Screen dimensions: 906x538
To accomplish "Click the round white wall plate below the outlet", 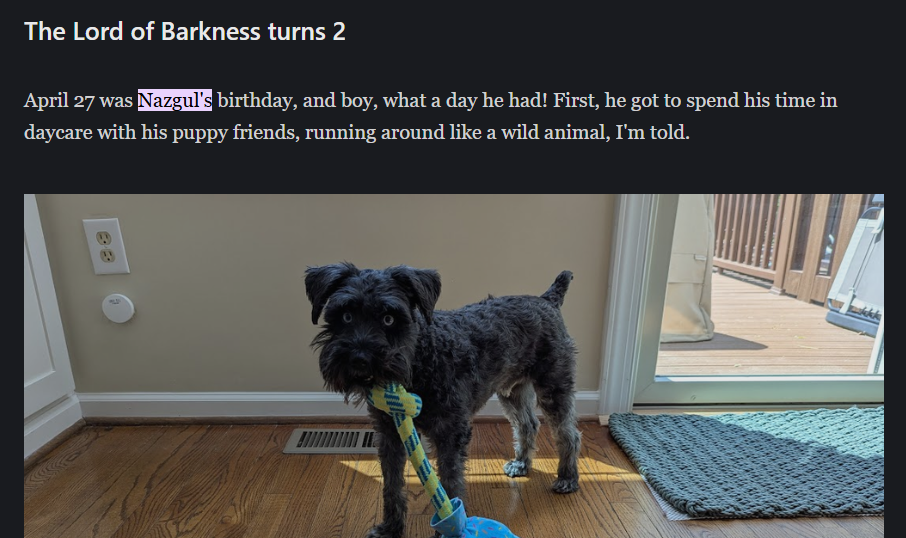I will click(118, 307).
